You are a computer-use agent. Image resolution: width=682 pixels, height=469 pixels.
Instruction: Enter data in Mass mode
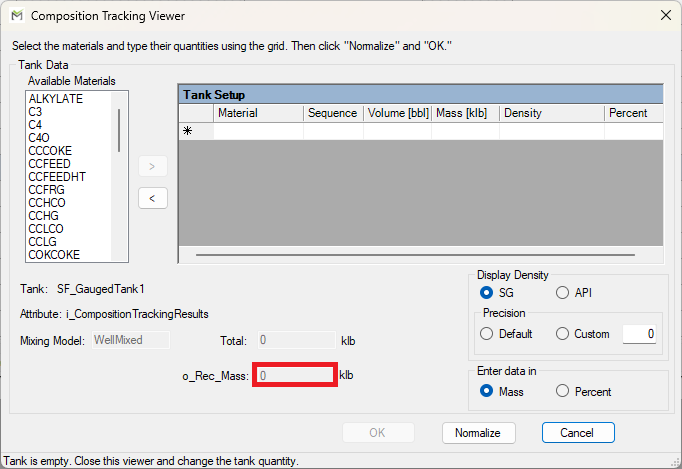pos(487,391)
